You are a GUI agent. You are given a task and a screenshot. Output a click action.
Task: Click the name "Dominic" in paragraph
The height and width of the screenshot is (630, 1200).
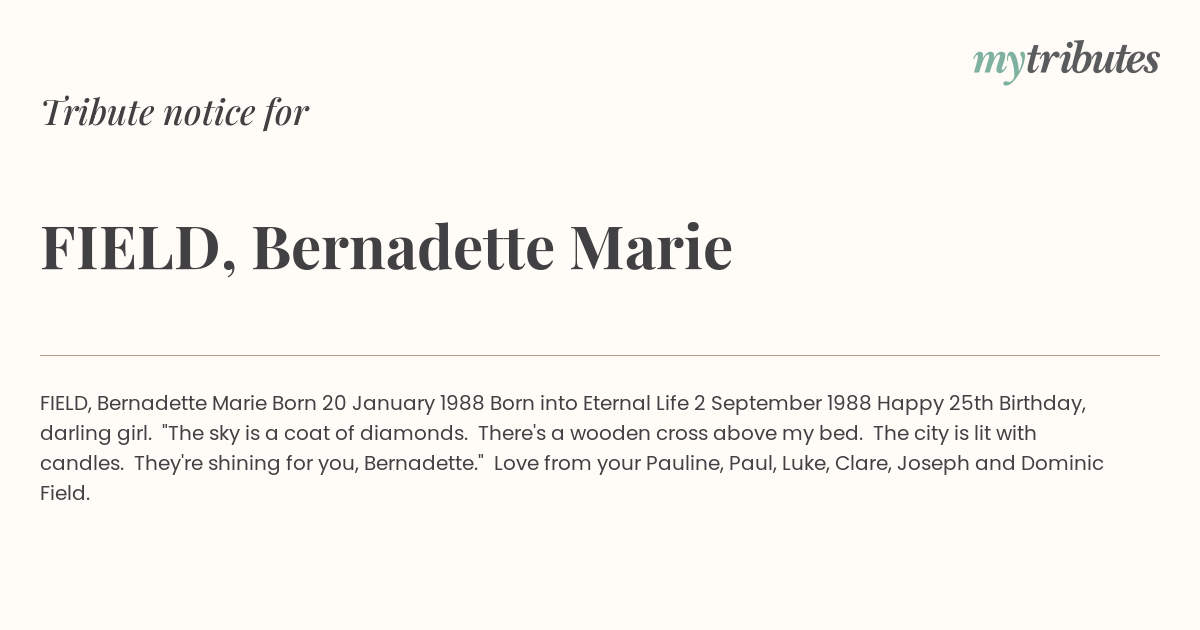[1062, 464]
